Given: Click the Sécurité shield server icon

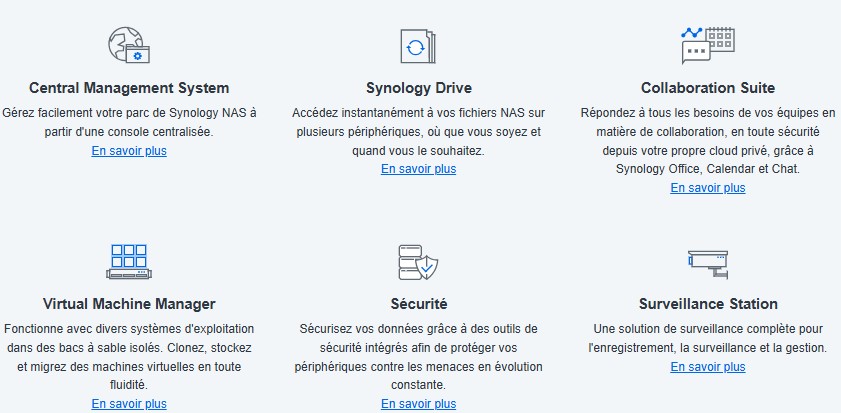Looking at the screenshot, I should tap(418, 262).
